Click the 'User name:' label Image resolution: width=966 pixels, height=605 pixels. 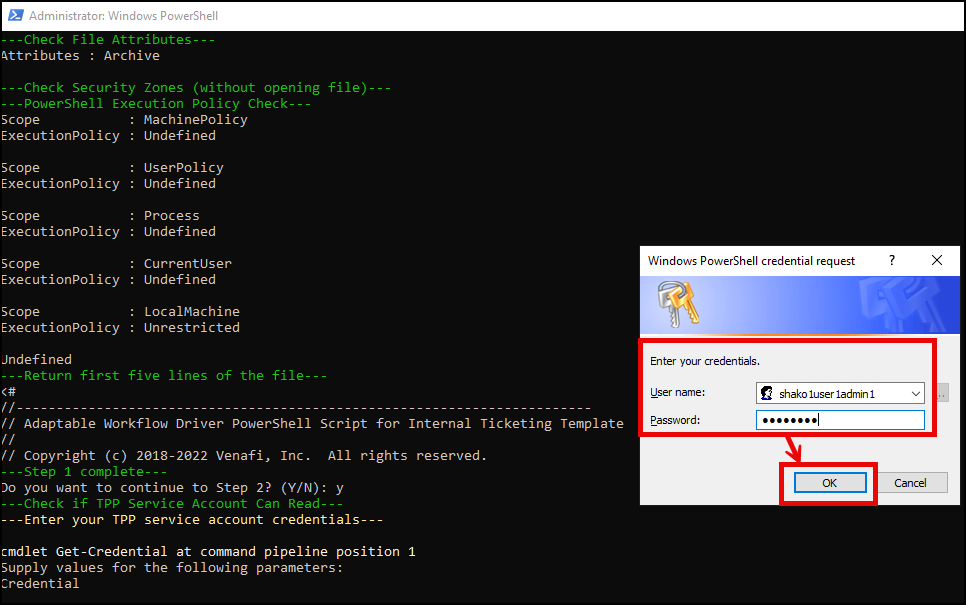coord(678,392)
